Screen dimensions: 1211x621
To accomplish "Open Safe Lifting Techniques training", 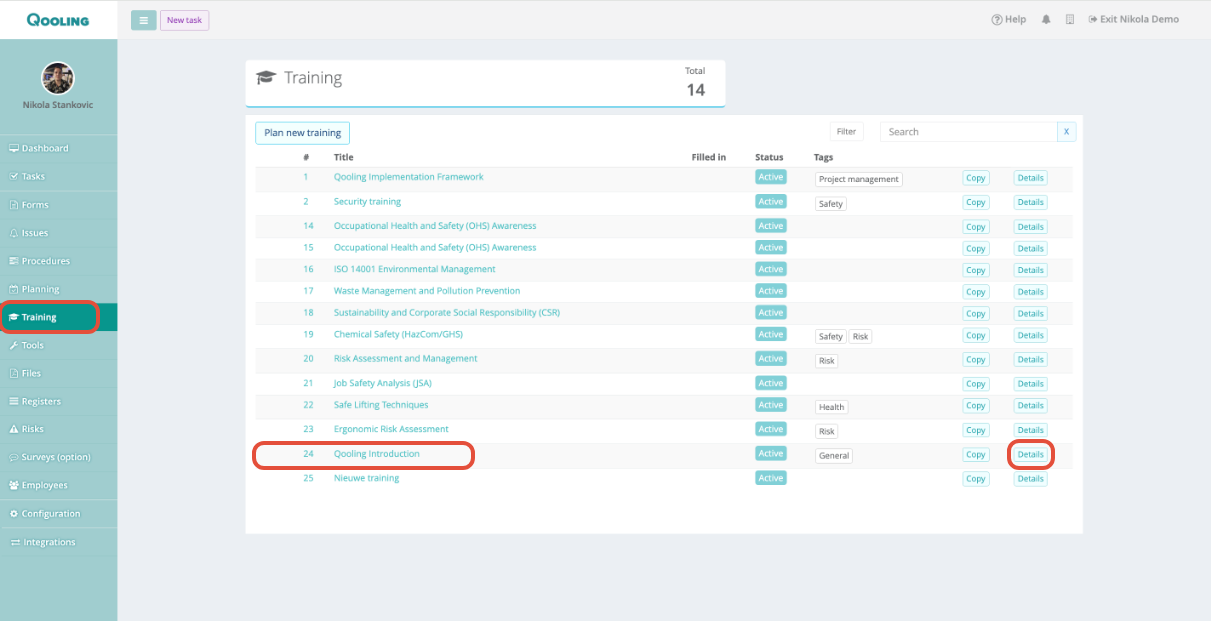I will tap(381, 405).
